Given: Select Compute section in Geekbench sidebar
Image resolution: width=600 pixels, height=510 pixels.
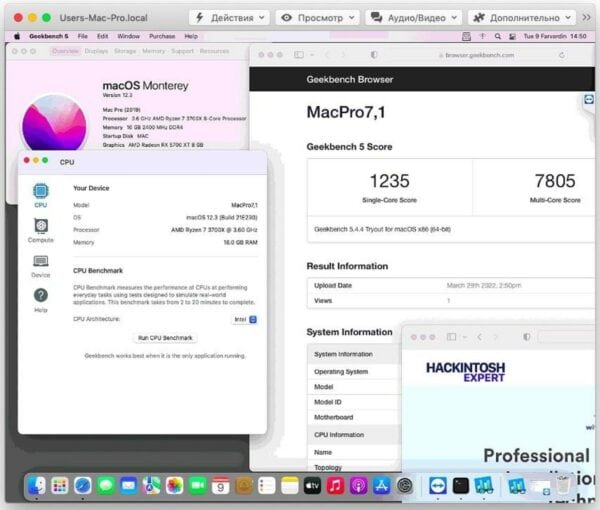Looking at the screenshot, I should click(x=41, y=230).
